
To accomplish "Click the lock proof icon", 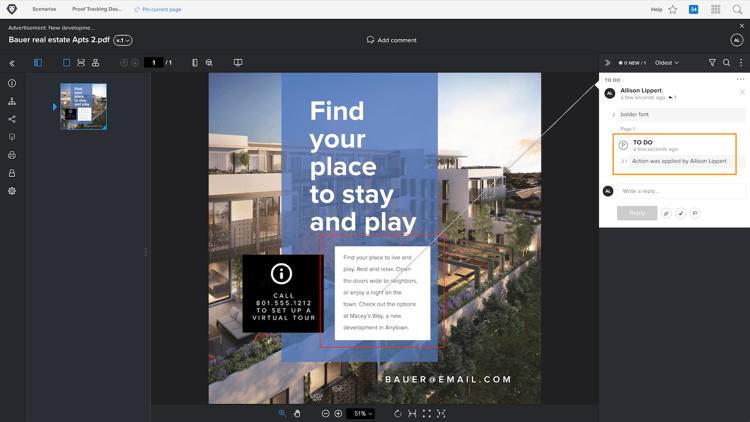I will [12, 173].
